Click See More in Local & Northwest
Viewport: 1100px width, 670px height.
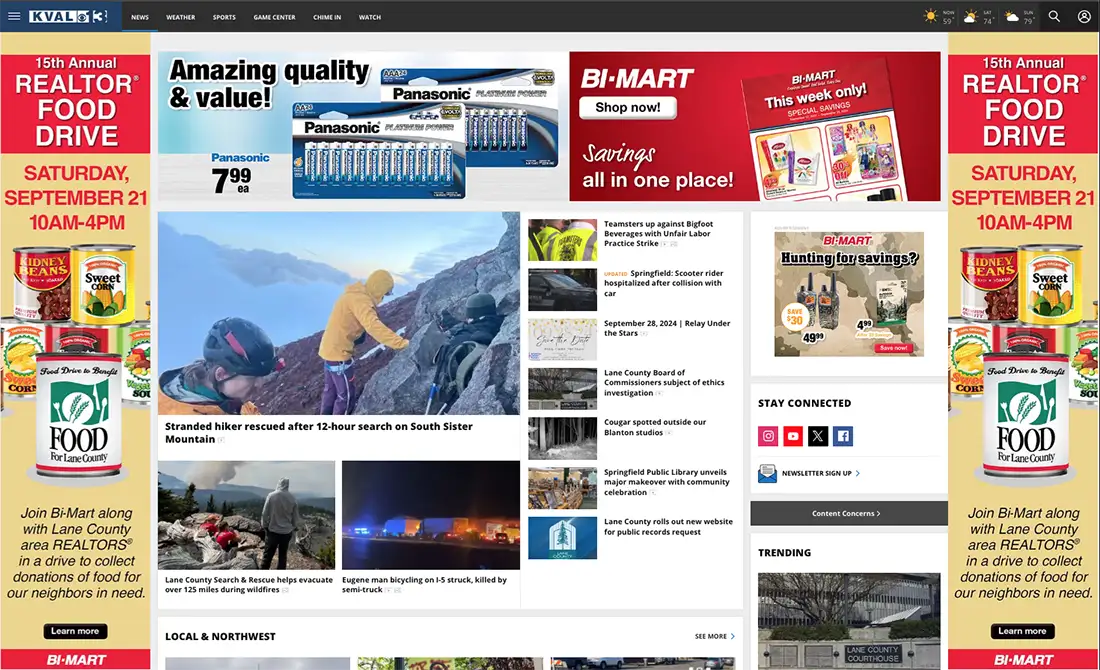click(715, 636)
